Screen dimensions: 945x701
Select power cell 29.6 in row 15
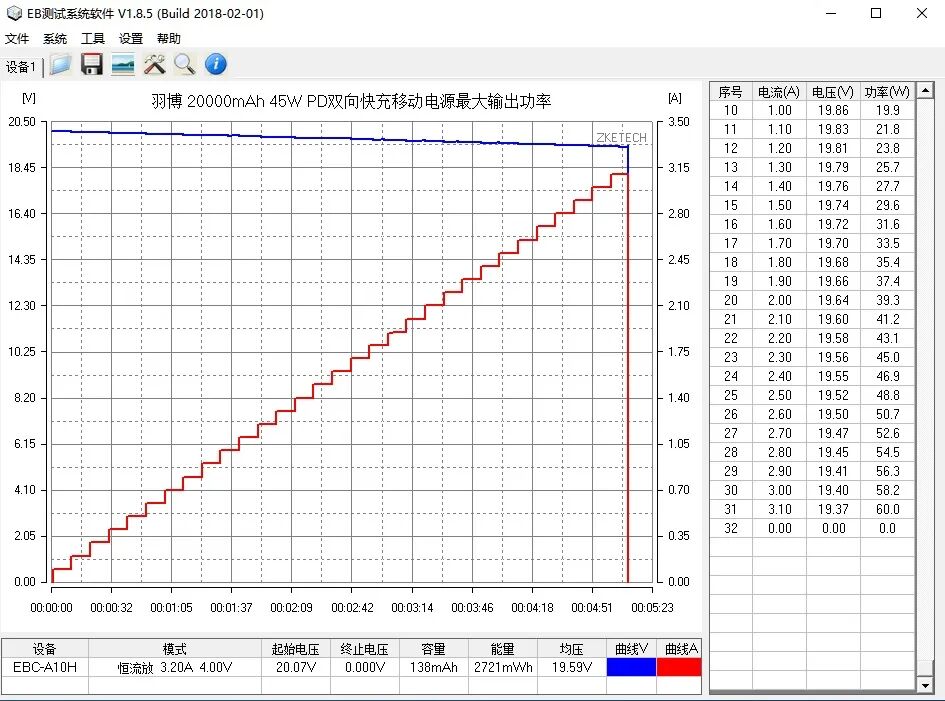887,205
